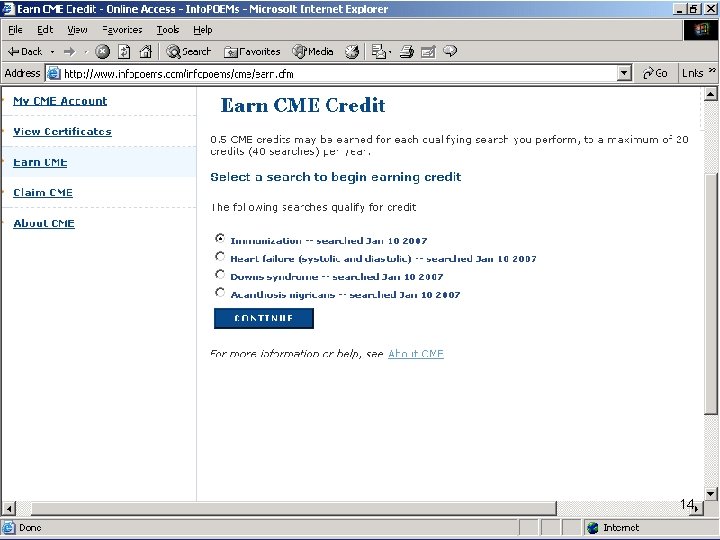Open the Media toolbar button
The height and width of the screenshot is (540, 720).
[x=313, y=51]
